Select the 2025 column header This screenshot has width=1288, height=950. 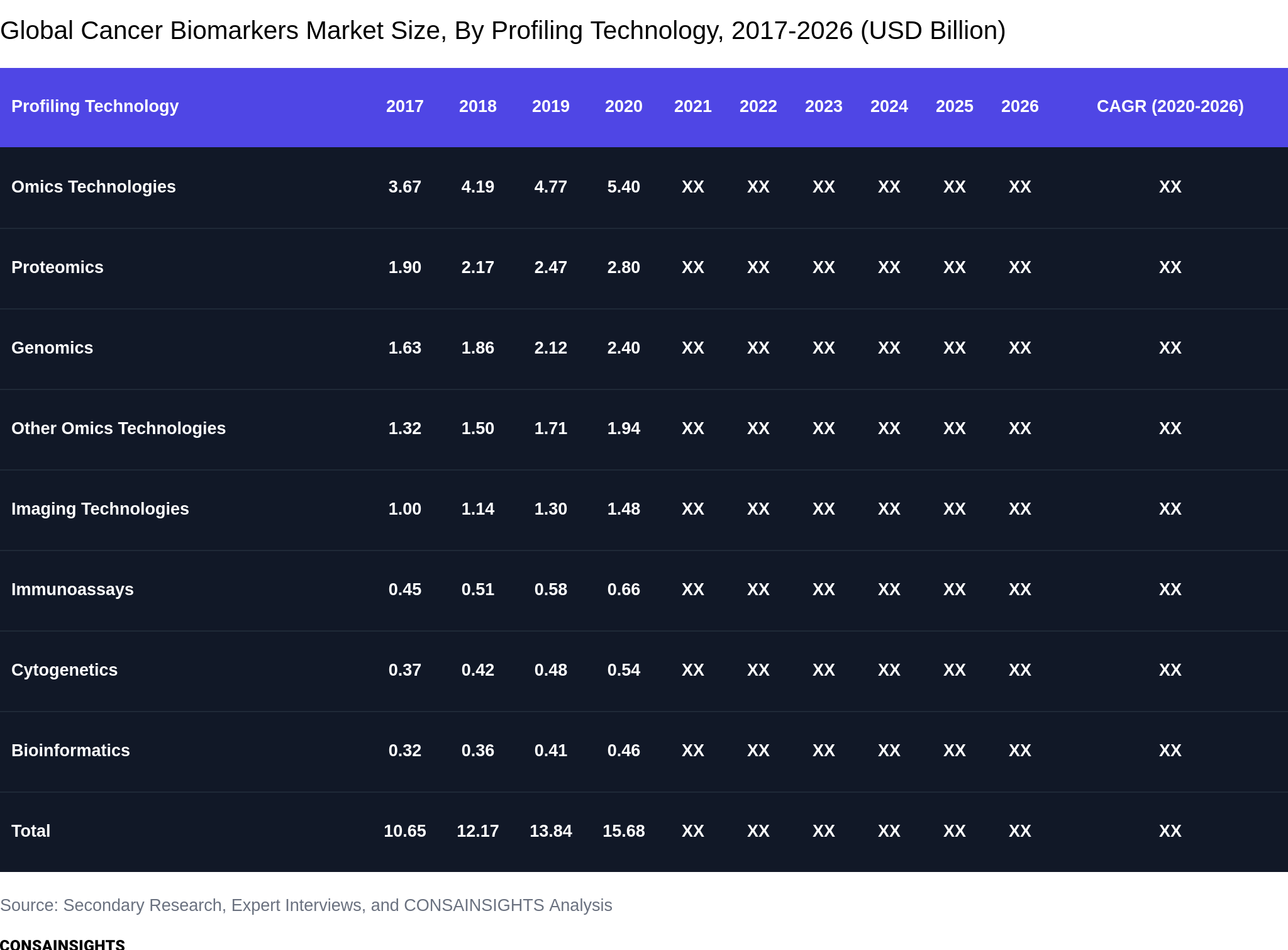955,106
